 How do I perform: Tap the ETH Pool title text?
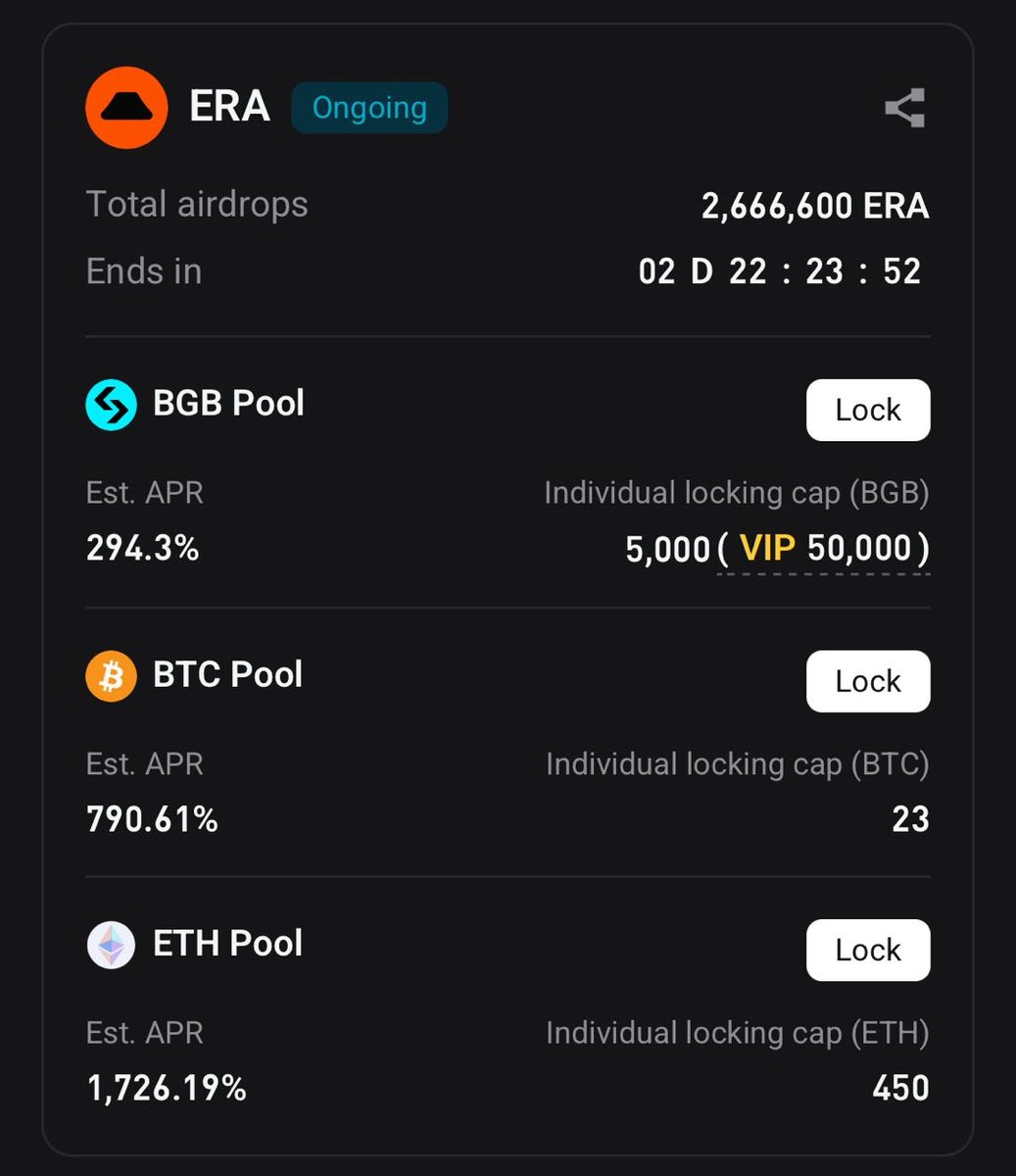(x=227, y=944)
